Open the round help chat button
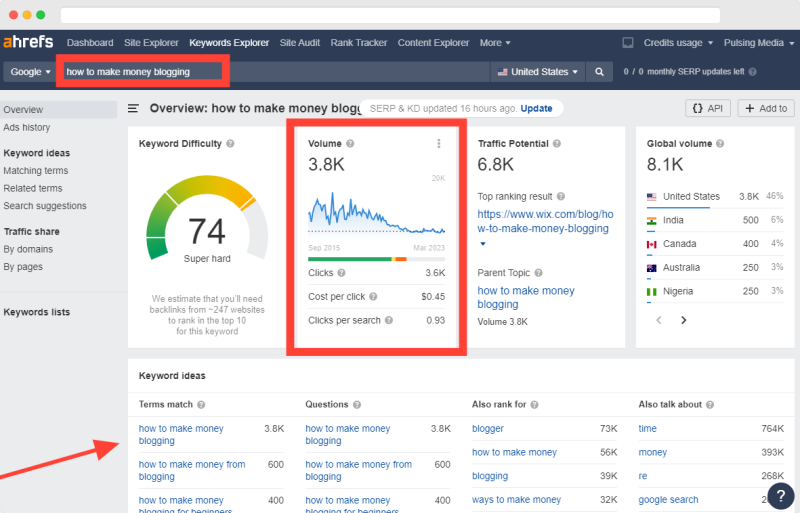 click(781, 496)
